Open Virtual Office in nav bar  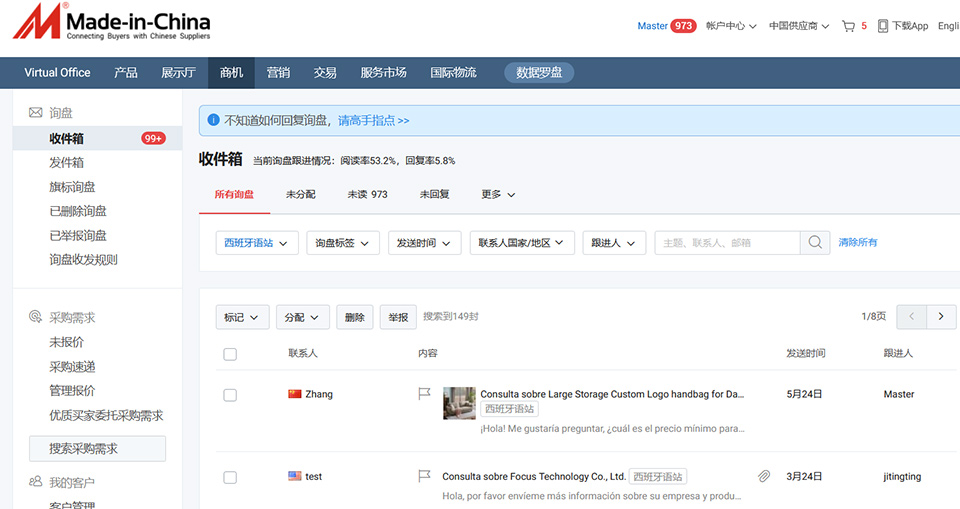pos(57,72)
